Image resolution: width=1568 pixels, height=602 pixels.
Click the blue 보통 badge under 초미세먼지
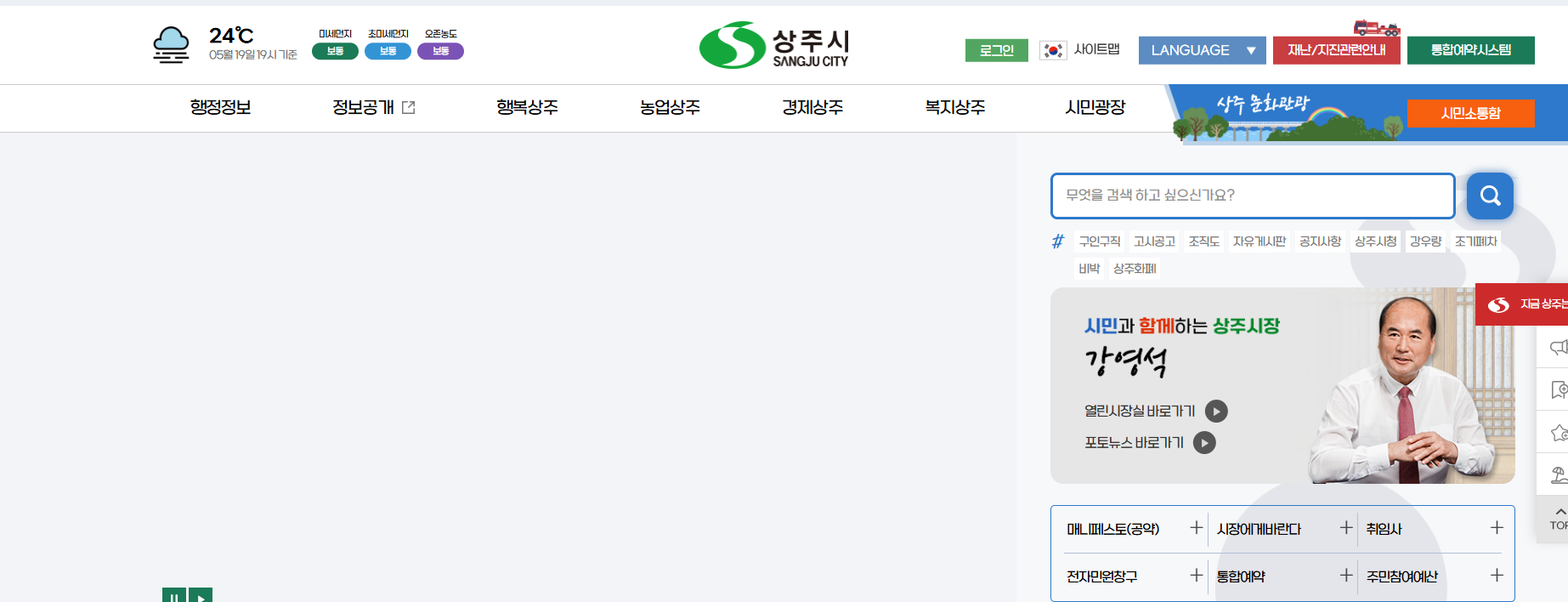coord(388,51)
